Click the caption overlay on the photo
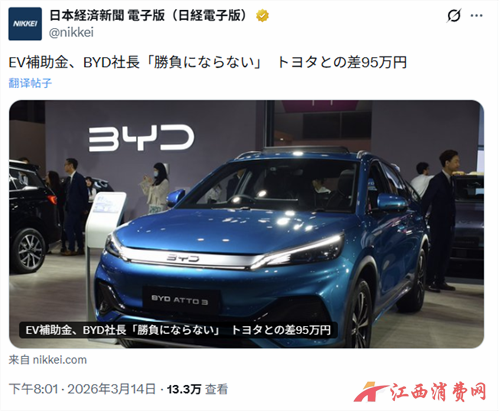This screenshot has width=500, height=411. pyautogui.click(x=178, y=330)
